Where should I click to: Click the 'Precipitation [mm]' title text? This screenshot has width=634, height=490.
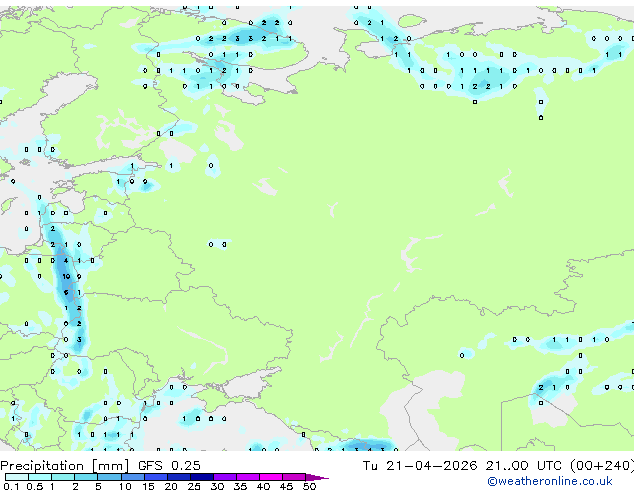[64, 466]
